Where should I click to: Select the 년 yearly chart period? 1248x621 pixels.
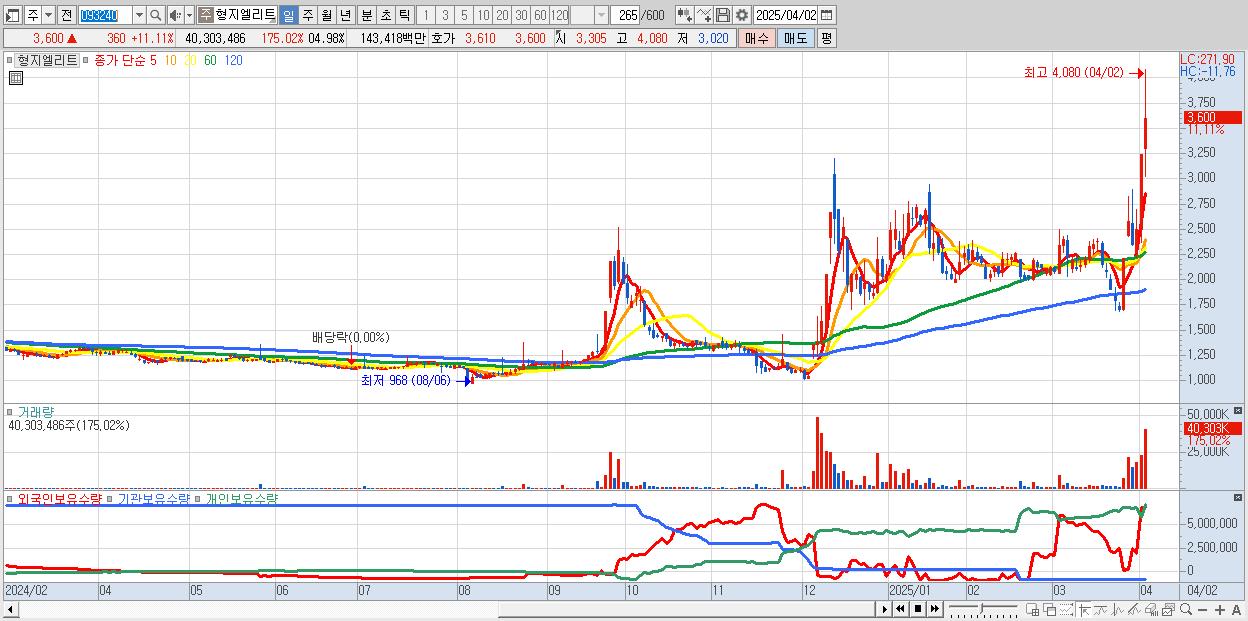pyautogui.click(x=345, y=15)
